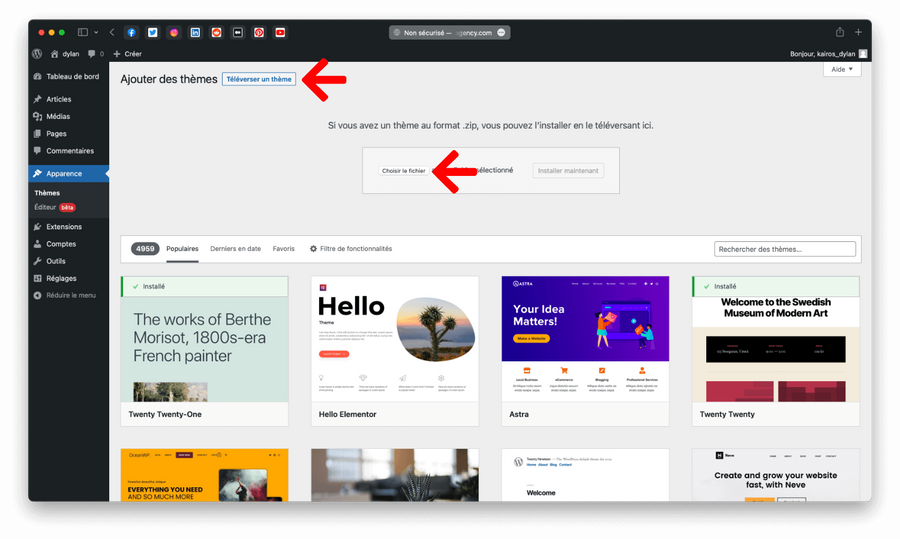Click Téléverser un thème button

[259, 79]
